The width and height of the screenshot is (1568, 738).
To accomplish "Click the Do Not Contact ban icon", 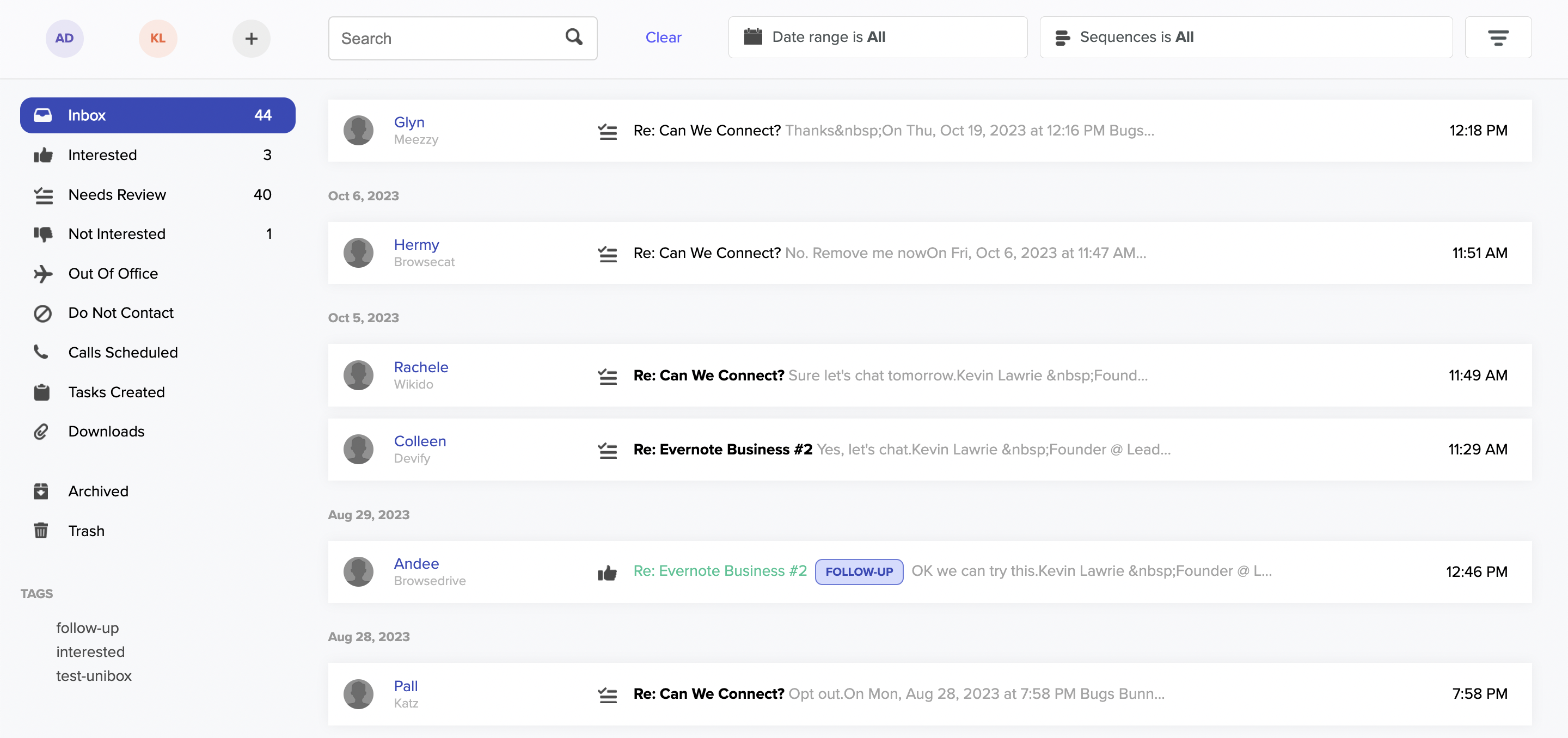I will (x=42, y=313).
